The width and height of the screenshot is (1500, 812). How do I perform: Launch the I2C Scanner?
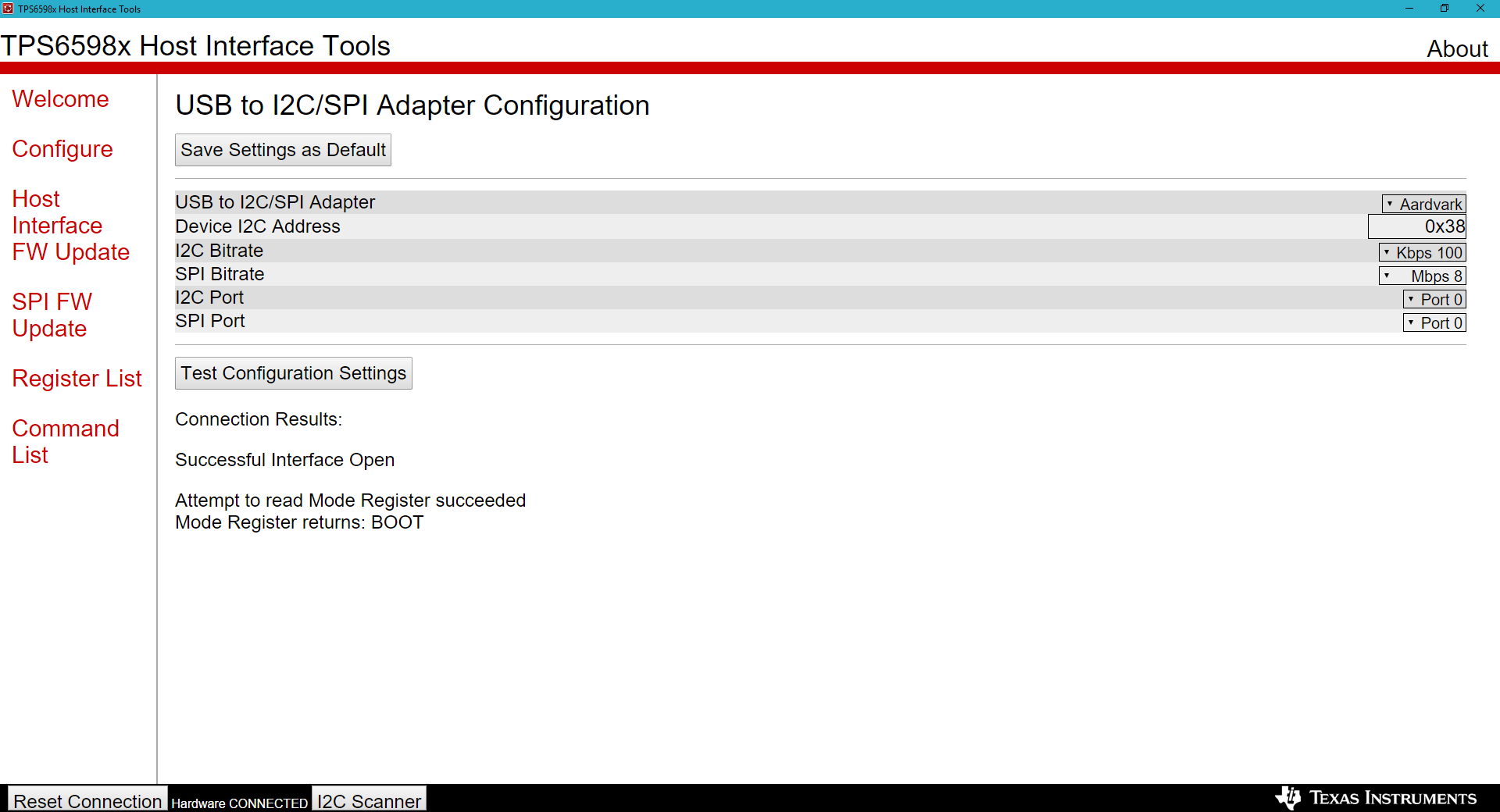click(x=368, y=801)
